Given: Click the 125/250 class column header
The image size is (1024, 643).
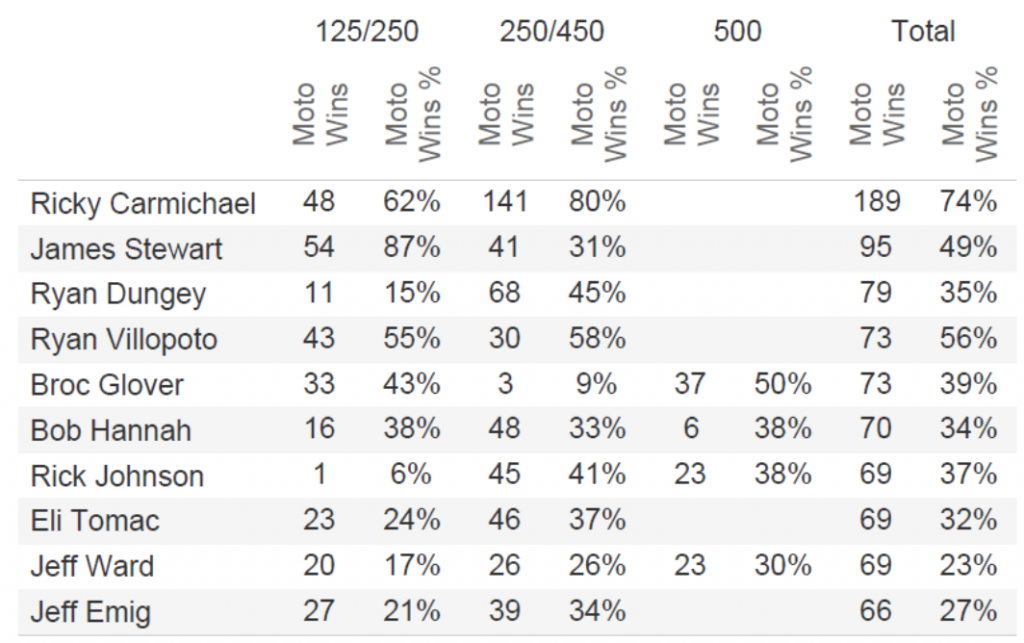Looking at the screenshot, I should click(366, 31).
